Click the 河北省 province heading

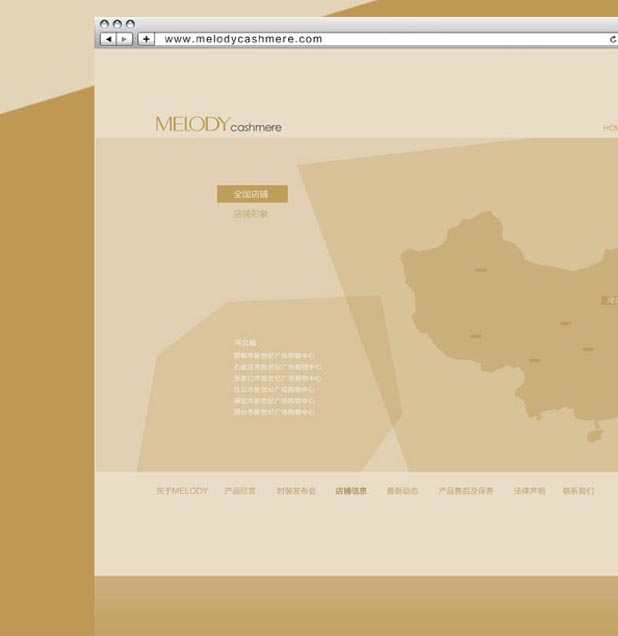245,343
